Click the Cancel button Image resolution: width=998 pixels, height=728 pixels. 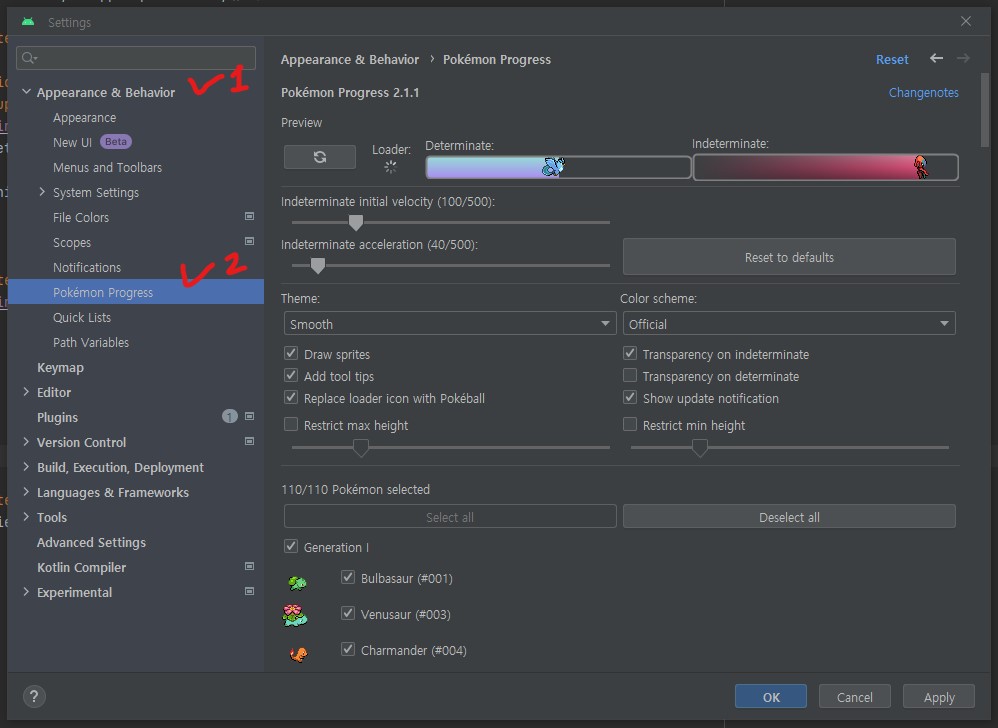(854, 697)
